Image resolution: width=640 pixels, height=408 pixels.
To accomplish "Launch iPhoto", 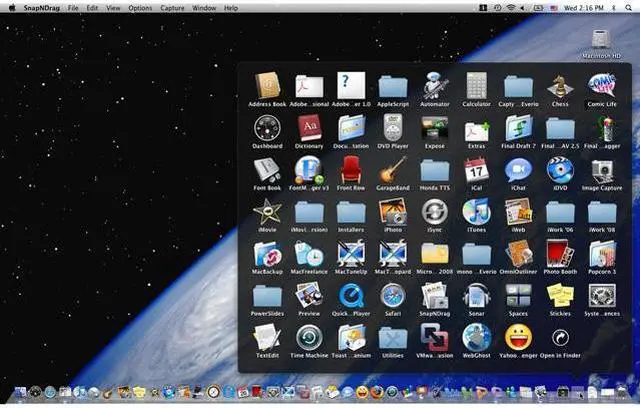I will [x=393, y=212].
